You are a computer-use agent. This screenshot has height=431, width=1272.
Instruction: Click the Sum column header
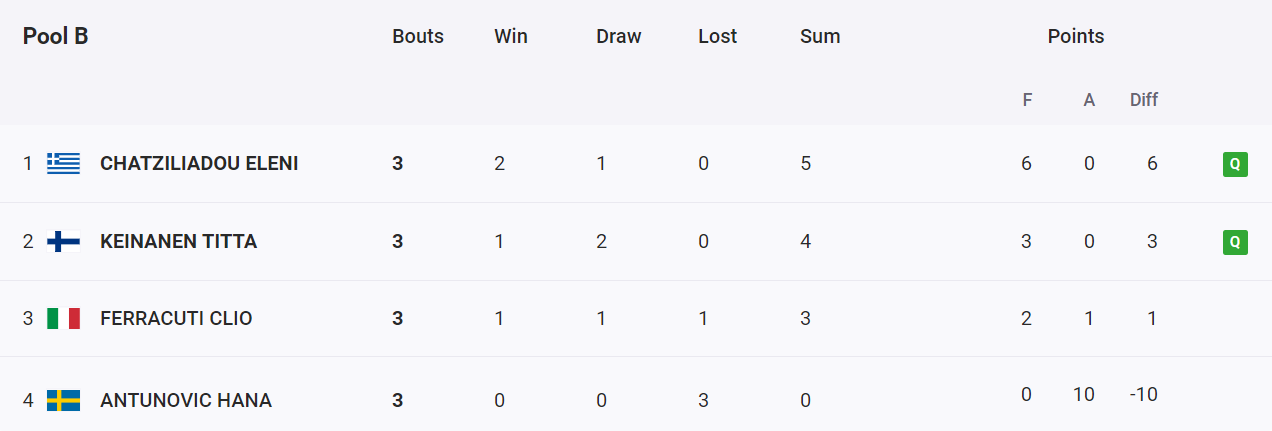[x=820, y=36]
